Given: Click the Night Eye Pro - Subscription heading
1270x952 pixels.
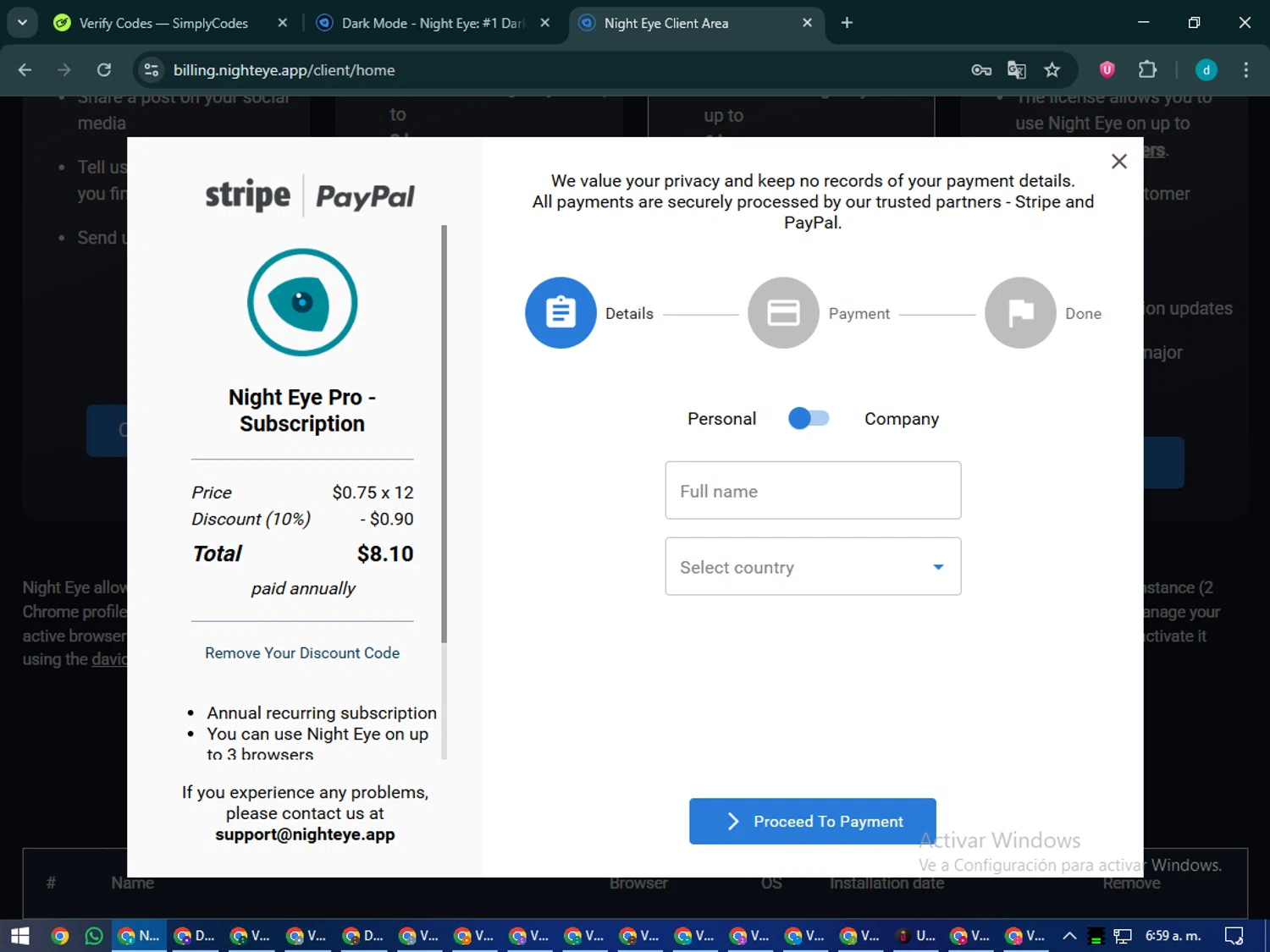Looking at the screenshot, I should pyautogui.click(x=302, y=410).
